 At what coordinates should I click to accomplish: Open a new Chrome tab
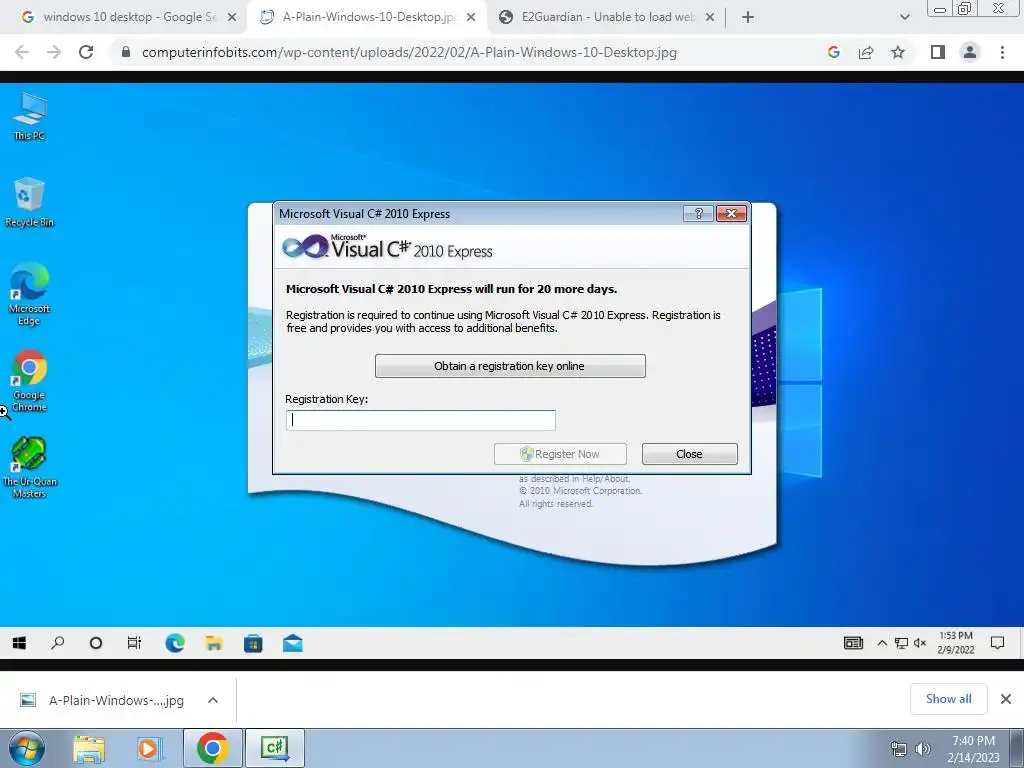click(748, 17)
